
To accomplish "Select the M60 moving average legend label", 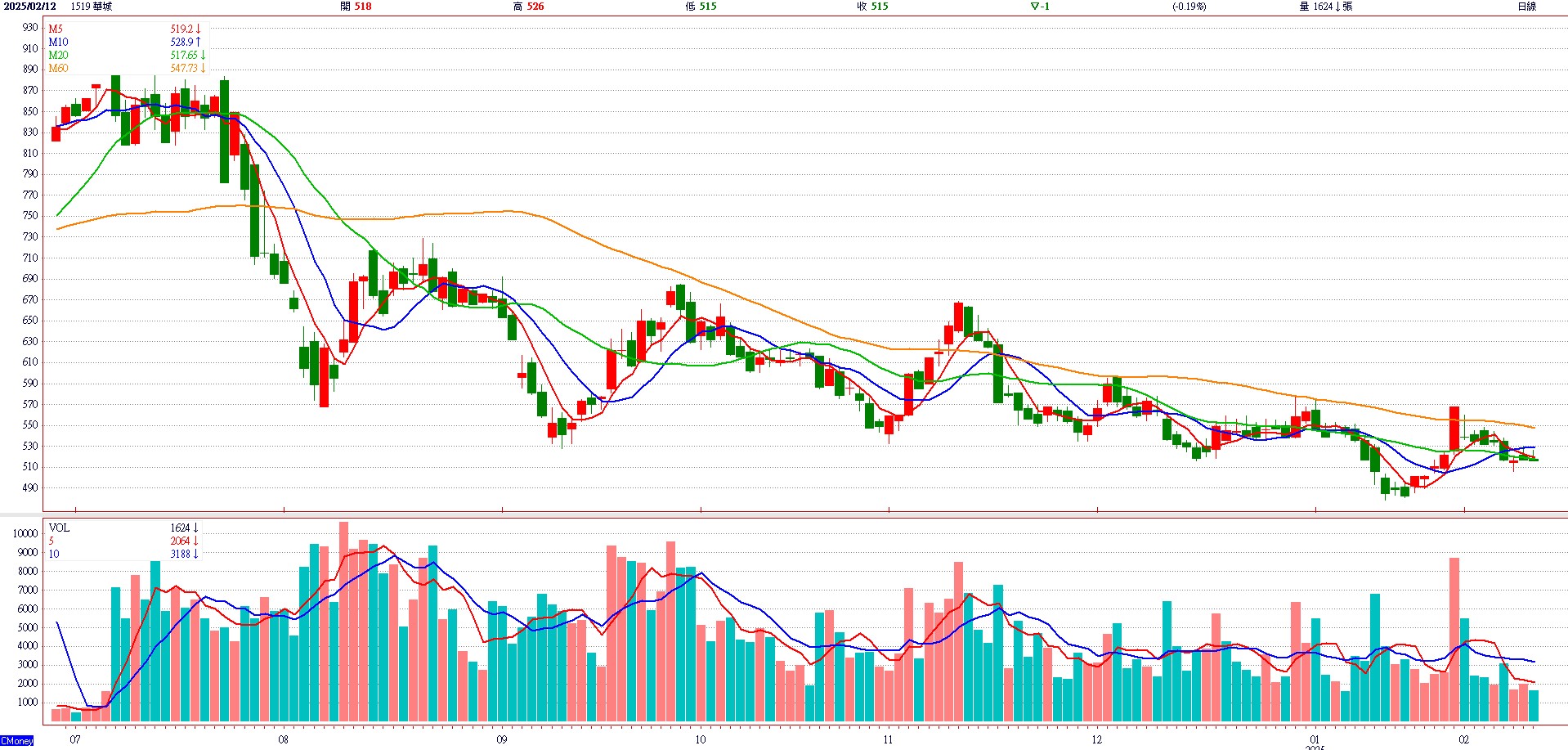I will [x=58, y=68].
